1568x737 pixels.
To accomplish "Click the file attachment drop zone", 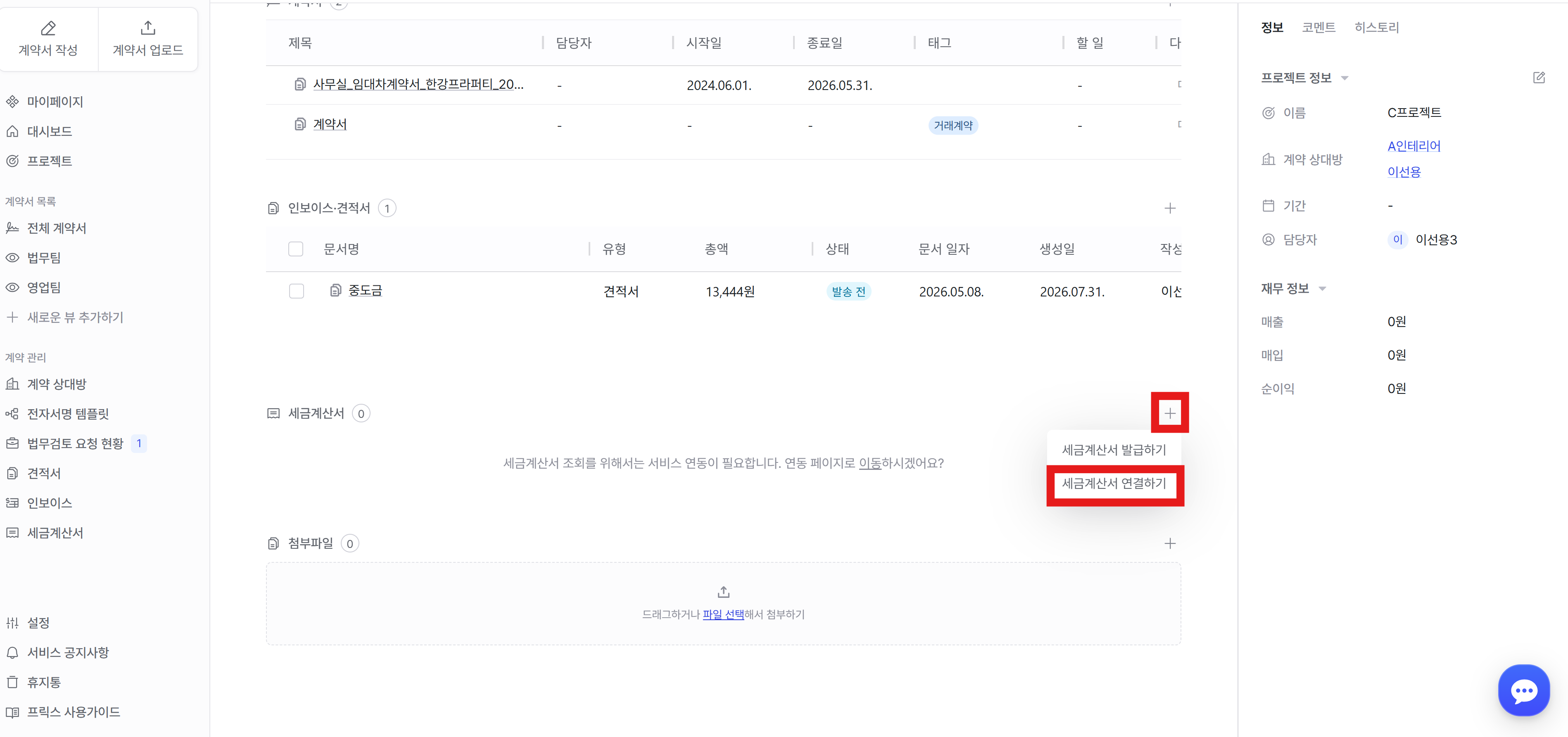I will pyautogui.click(x=723, y=603).
